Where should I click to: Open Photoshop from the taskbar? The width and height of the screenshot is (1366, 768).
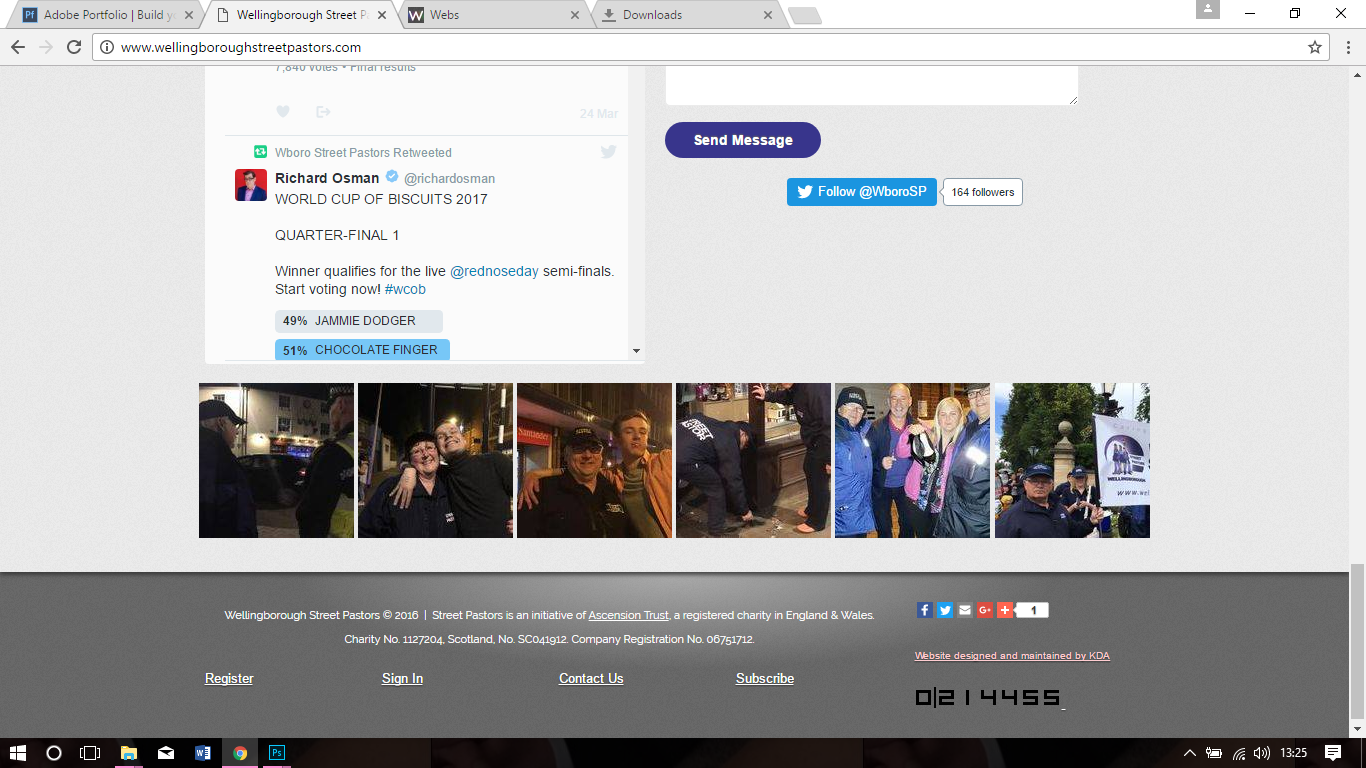[x=277, y=753]
